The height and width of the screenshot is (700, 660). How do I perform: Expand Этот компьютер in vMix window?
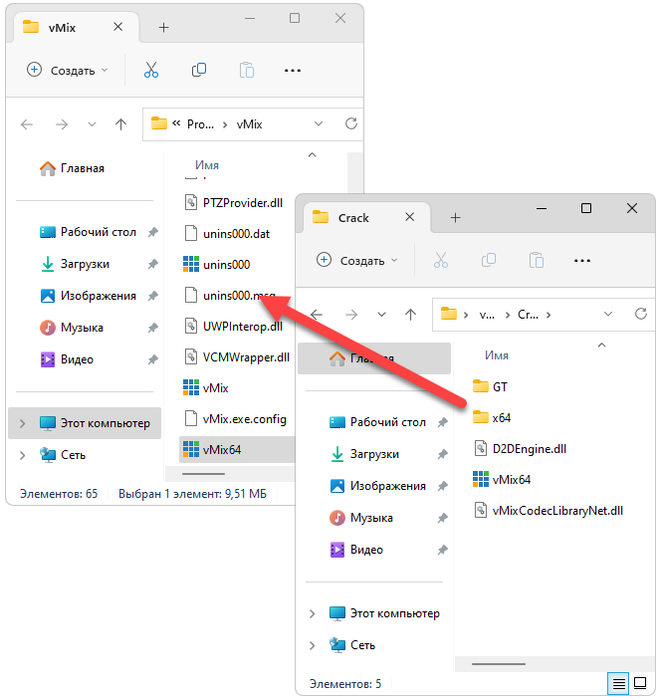(22, 423)
